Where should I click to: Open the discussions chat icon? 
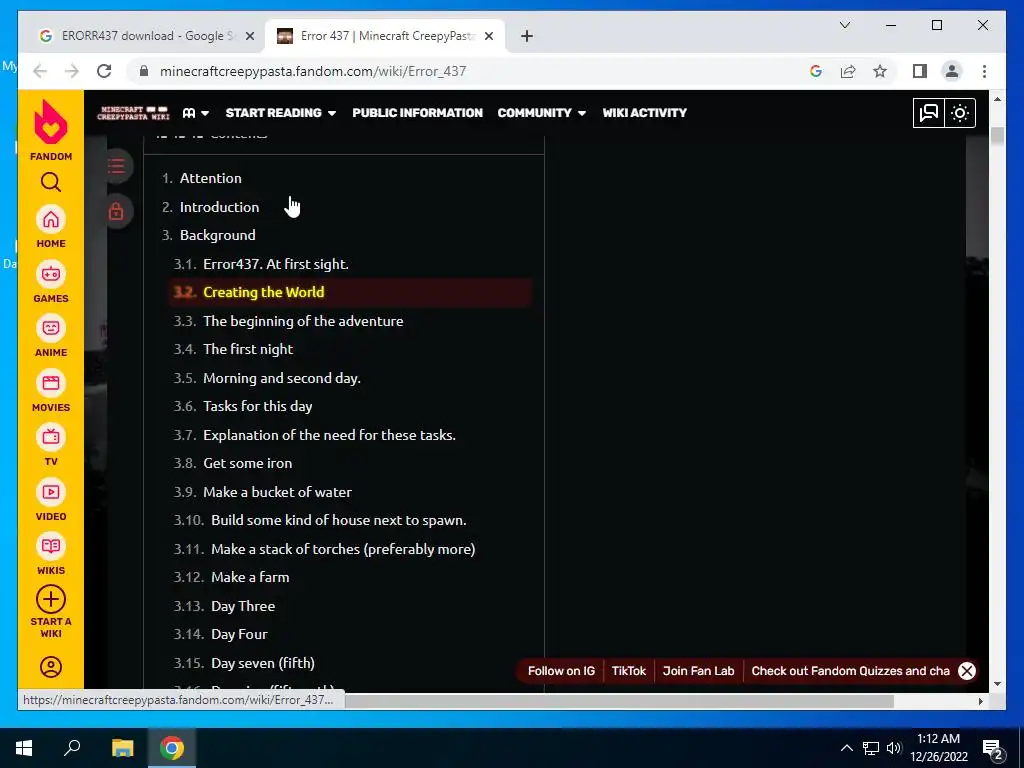click(x=928, y=113)
